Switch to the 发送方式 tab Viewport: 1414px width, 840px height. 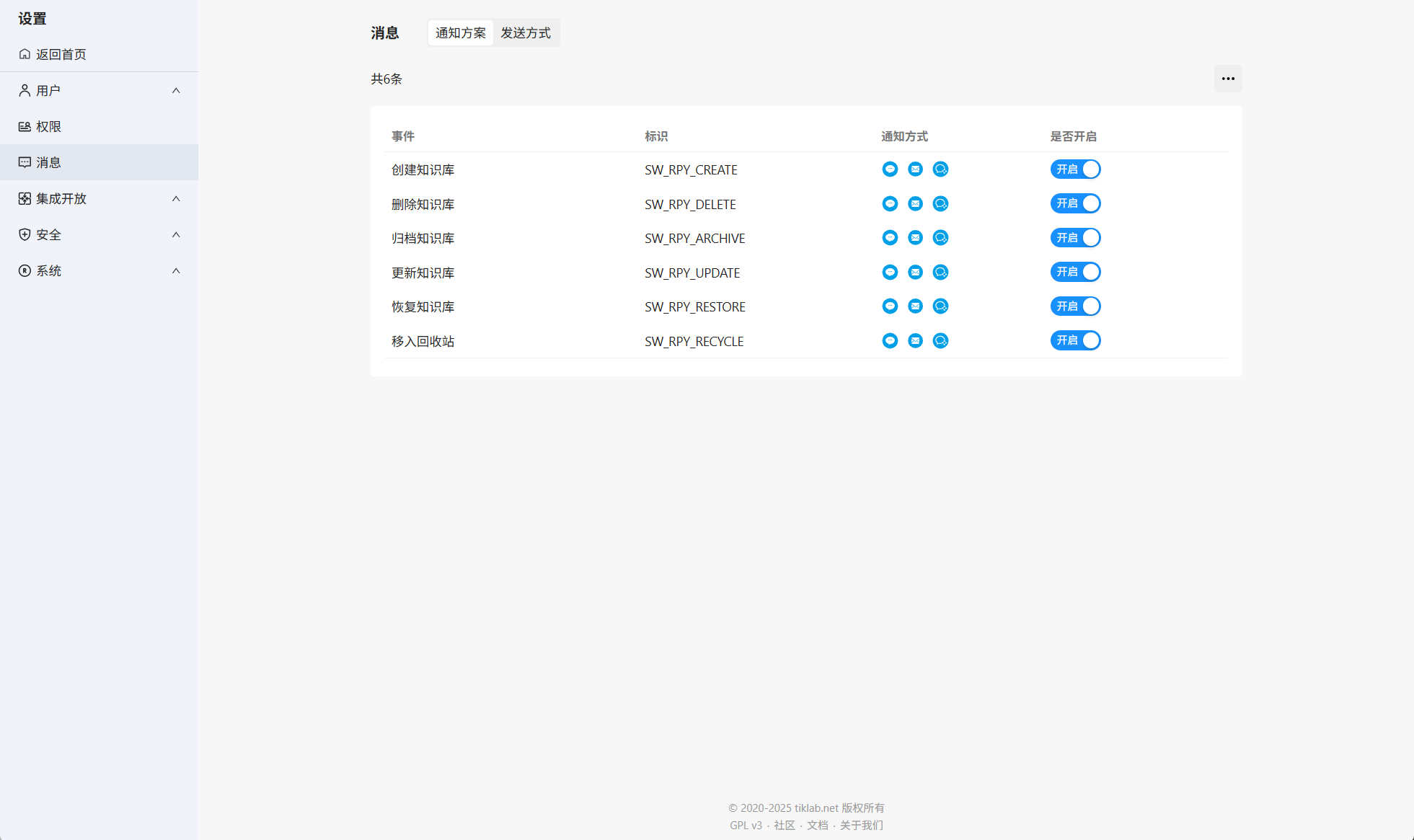coord(526,33)
